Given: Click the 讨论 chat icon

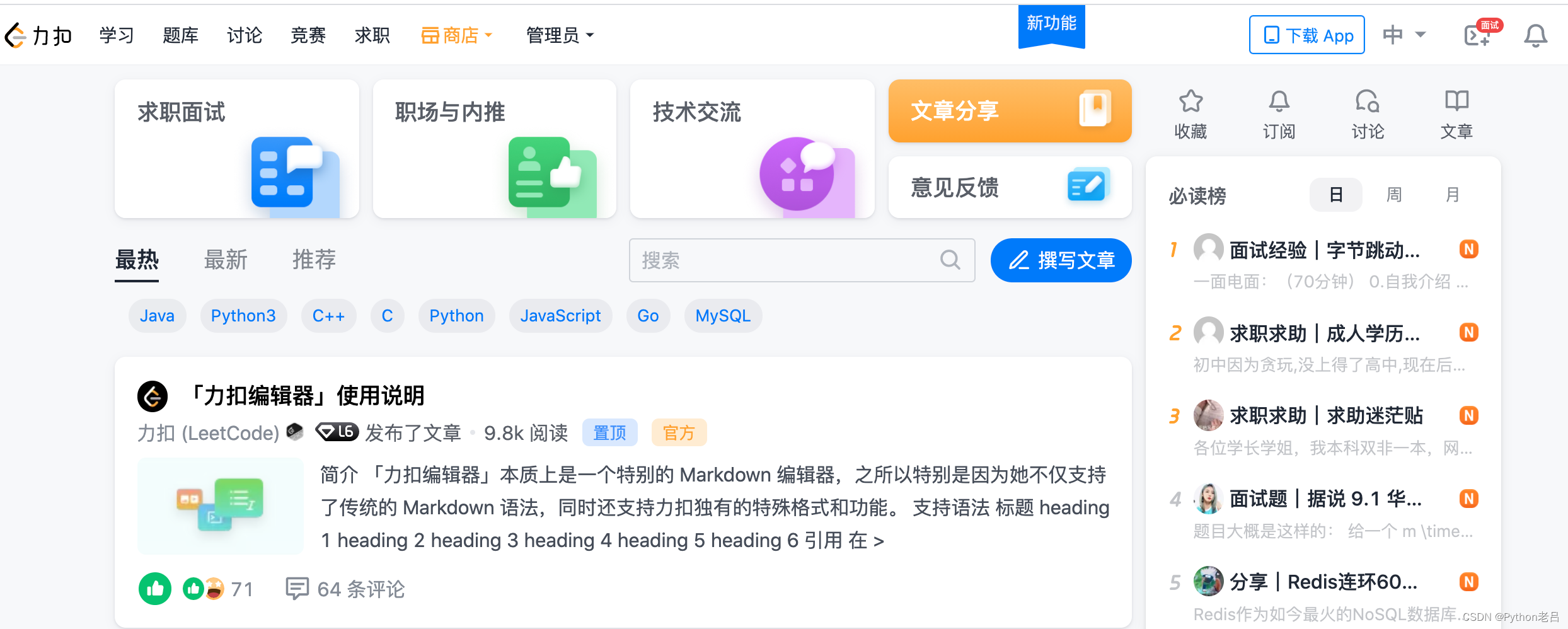Looking at the screenshot, I should click(x=1368, y=101).
